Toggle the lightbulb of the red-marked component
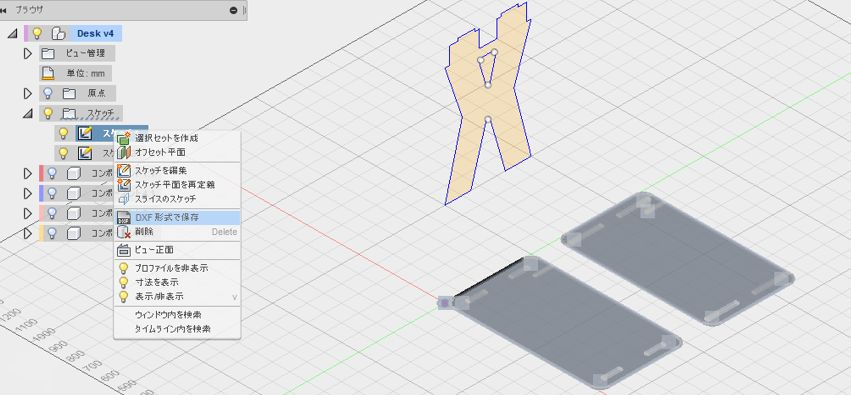Viewport: 851px width, 395px height. (x=52, y=174)
